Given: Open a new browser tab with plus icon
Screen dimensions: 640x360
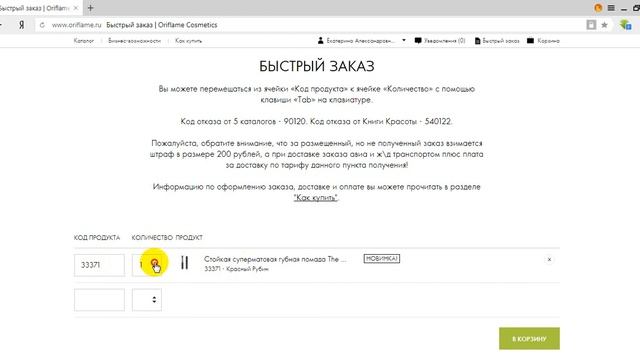Looking at the screenshot, I should click(x=90, y=8).
